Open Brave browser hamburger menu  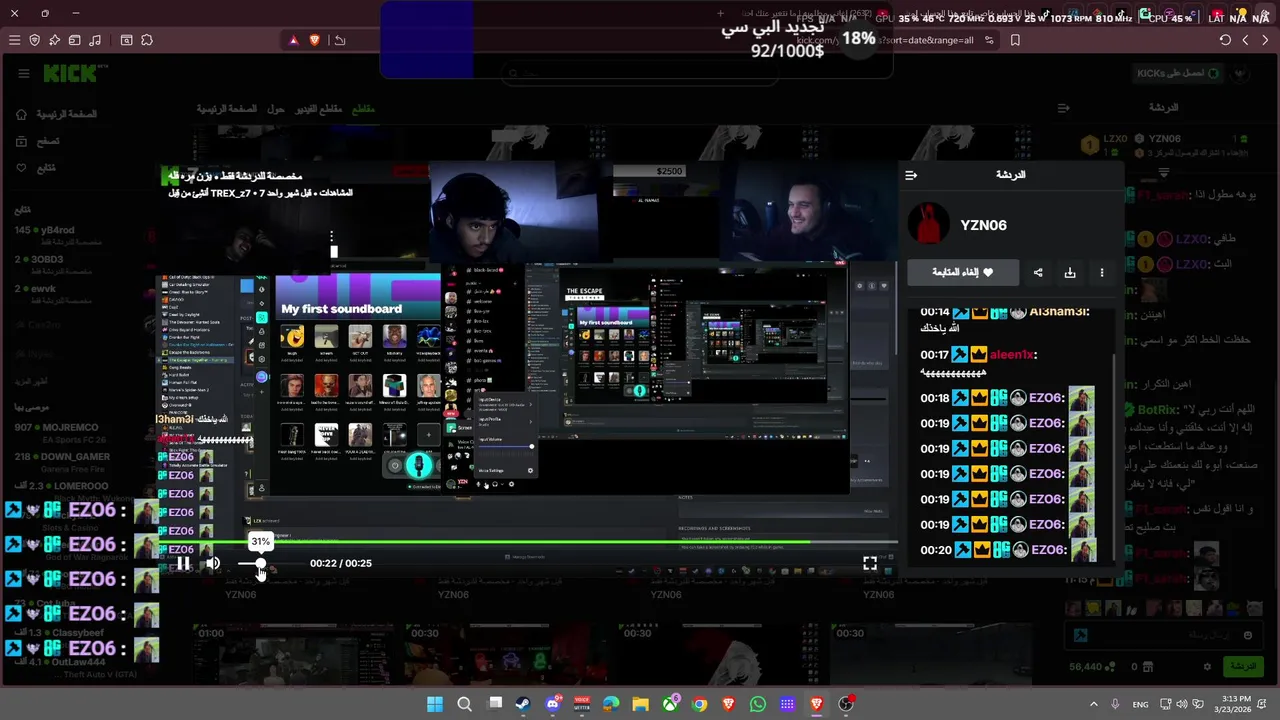coord(14,40)
